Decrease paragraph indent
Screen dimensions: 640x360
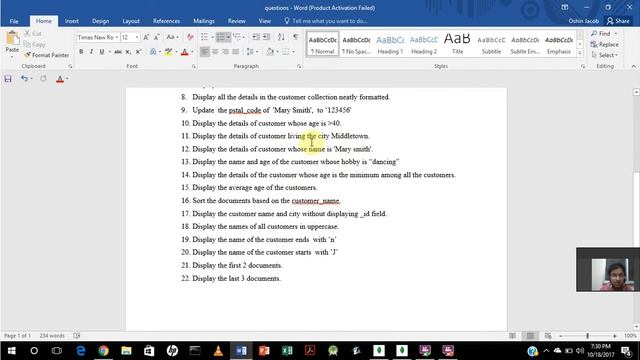tap(256, 37)
